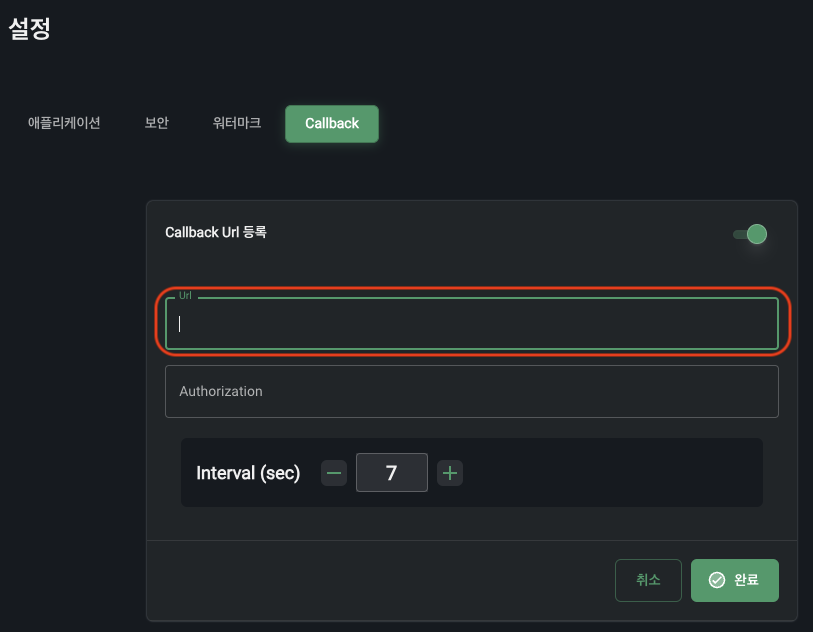This screenshot has width=813, height=632.
Task: Click the checkmark icon inside 완료 button
Action: coord(716,580)
